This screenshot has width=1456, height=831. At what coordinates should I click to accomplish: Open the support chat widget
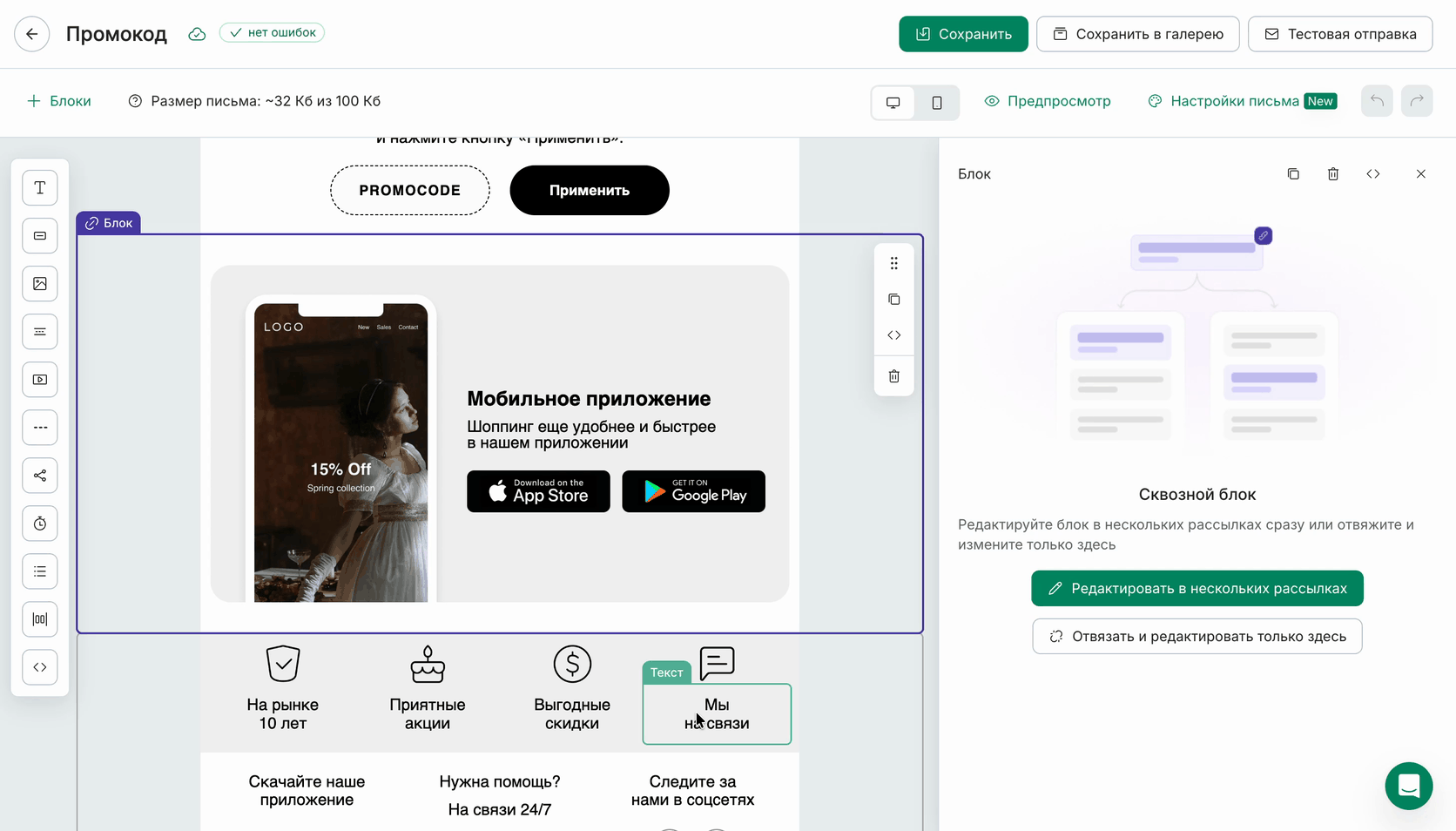tap(1409, 786)
